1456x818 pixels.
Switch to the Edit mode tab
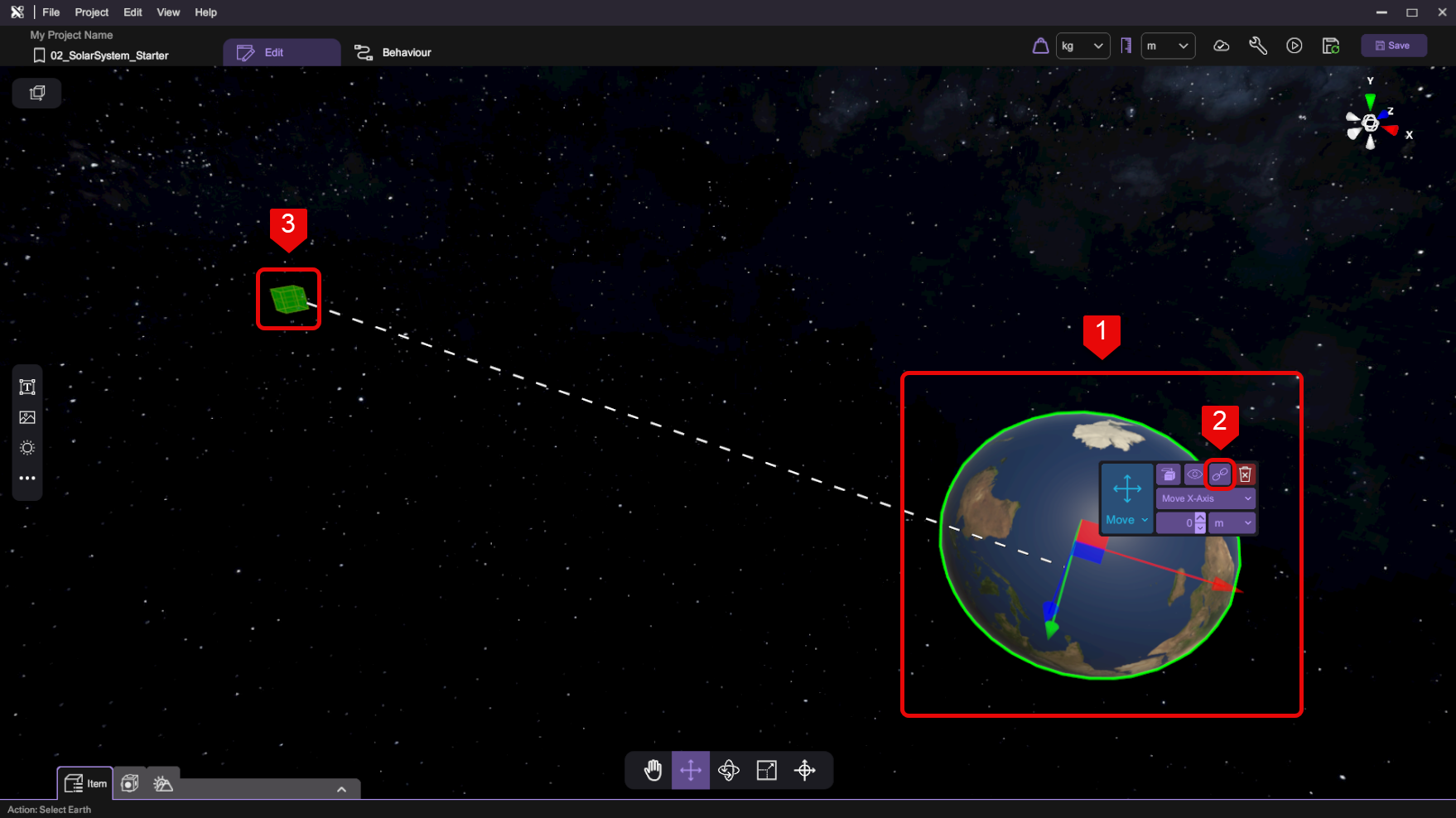(x=282, y=52)
